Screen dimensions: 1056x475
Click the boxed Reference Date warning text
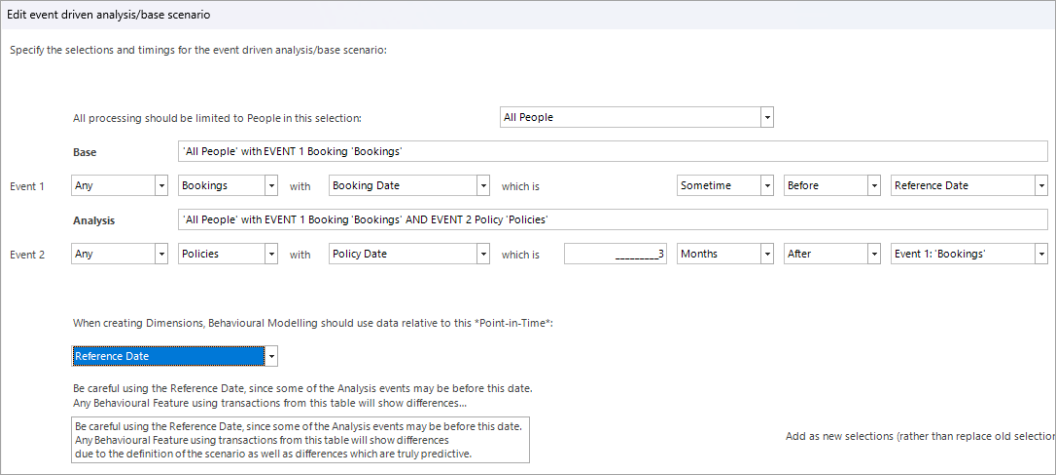pos(300,440)
